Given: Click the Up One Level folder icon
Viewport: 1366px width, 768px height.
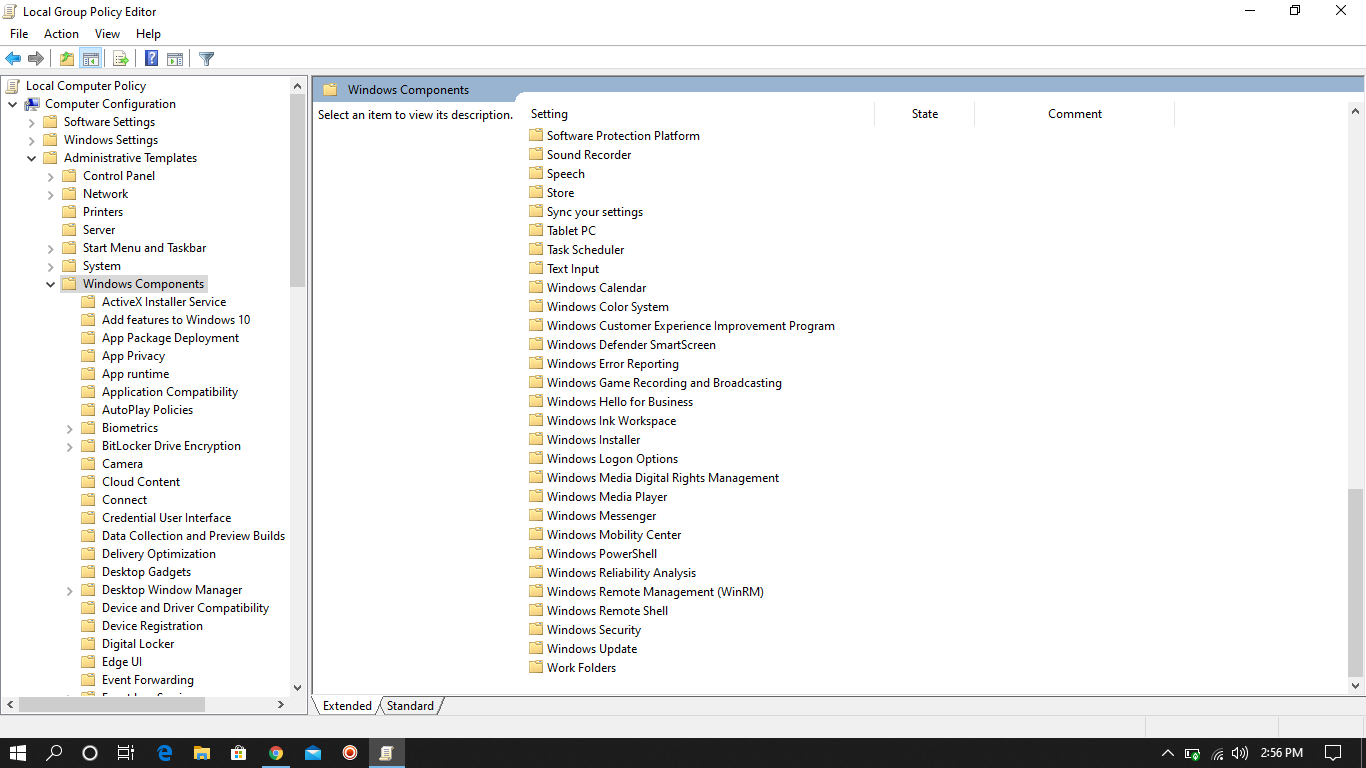Looking at the screenshot, I should pos(66,59).
